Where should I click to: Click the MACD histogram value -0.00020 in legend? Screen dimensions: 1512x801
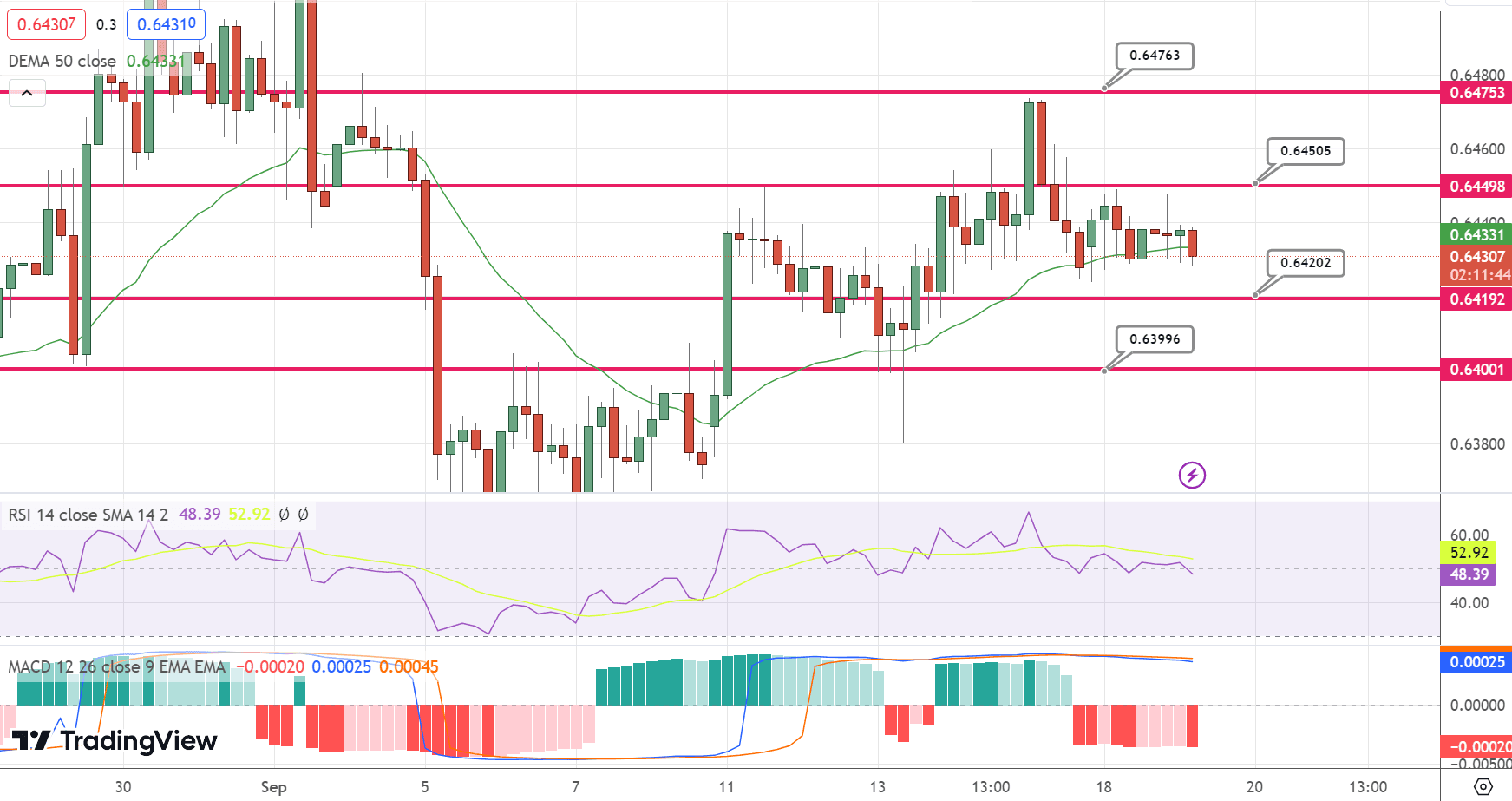(271, 666)
